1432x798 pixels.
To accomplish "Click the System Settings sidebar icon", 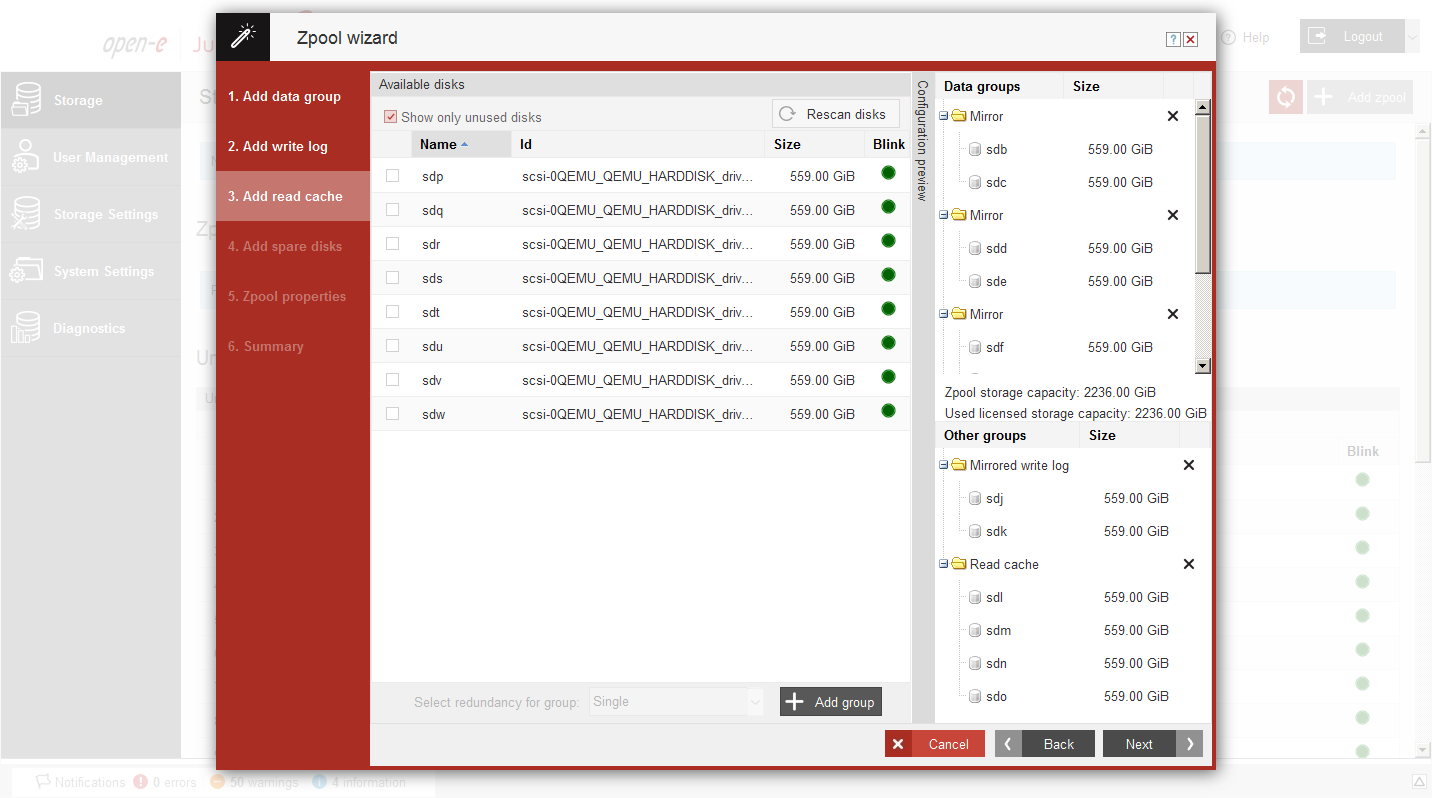I will point(25,271).
